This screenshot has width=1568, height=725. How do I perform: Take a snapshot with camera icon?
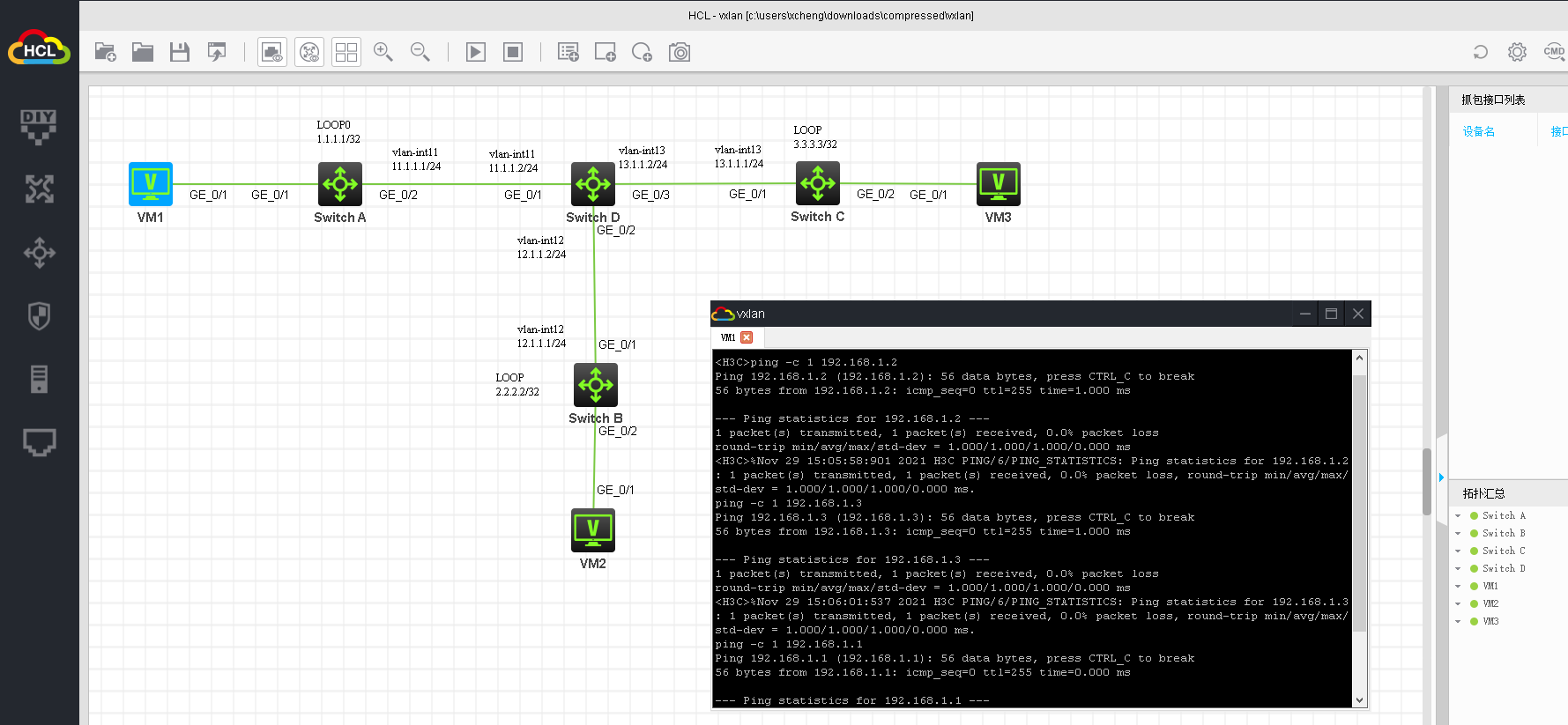[x=680, y=52]
